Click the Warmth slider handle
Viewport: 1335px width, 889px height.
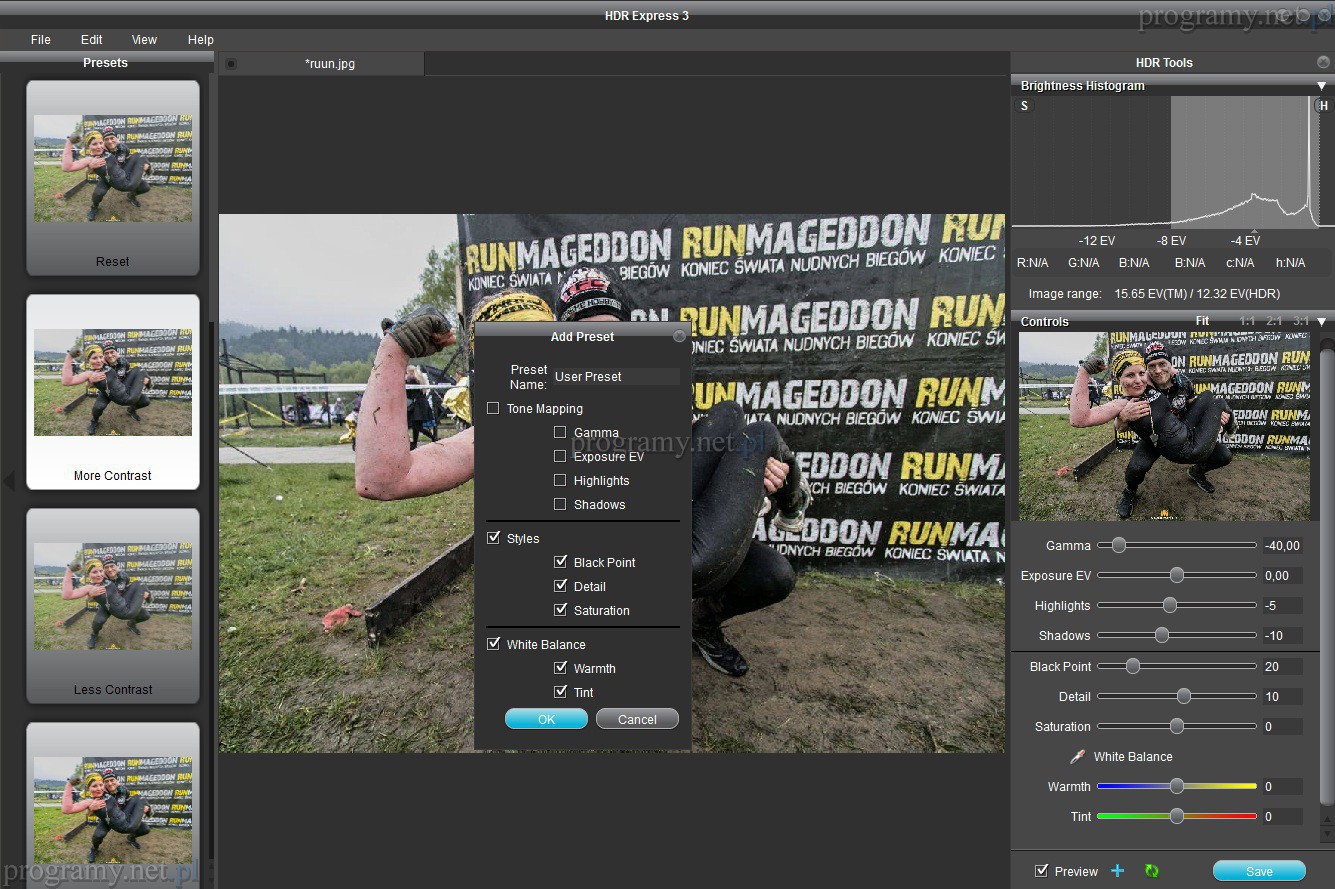pos(1177,787)
